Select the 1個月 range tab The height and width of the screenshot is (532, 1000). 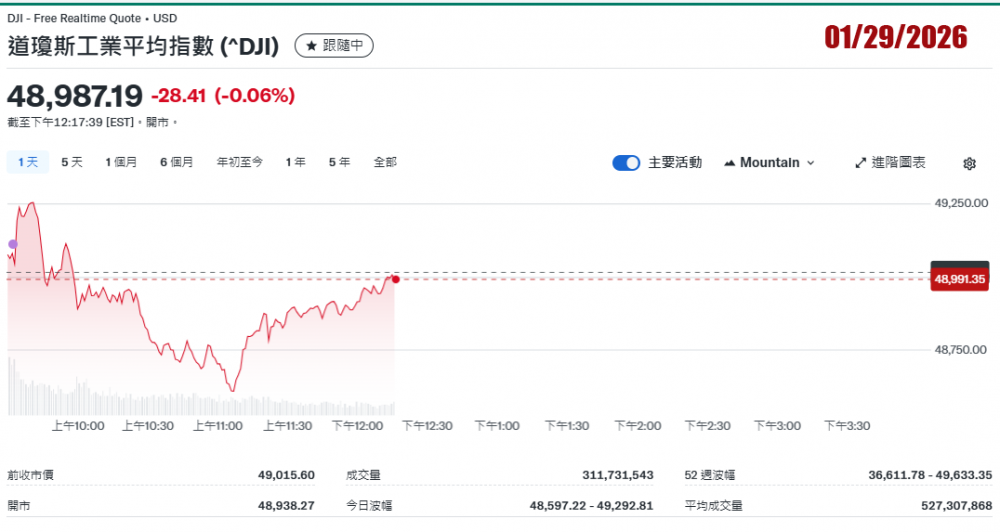click(121, 162)
